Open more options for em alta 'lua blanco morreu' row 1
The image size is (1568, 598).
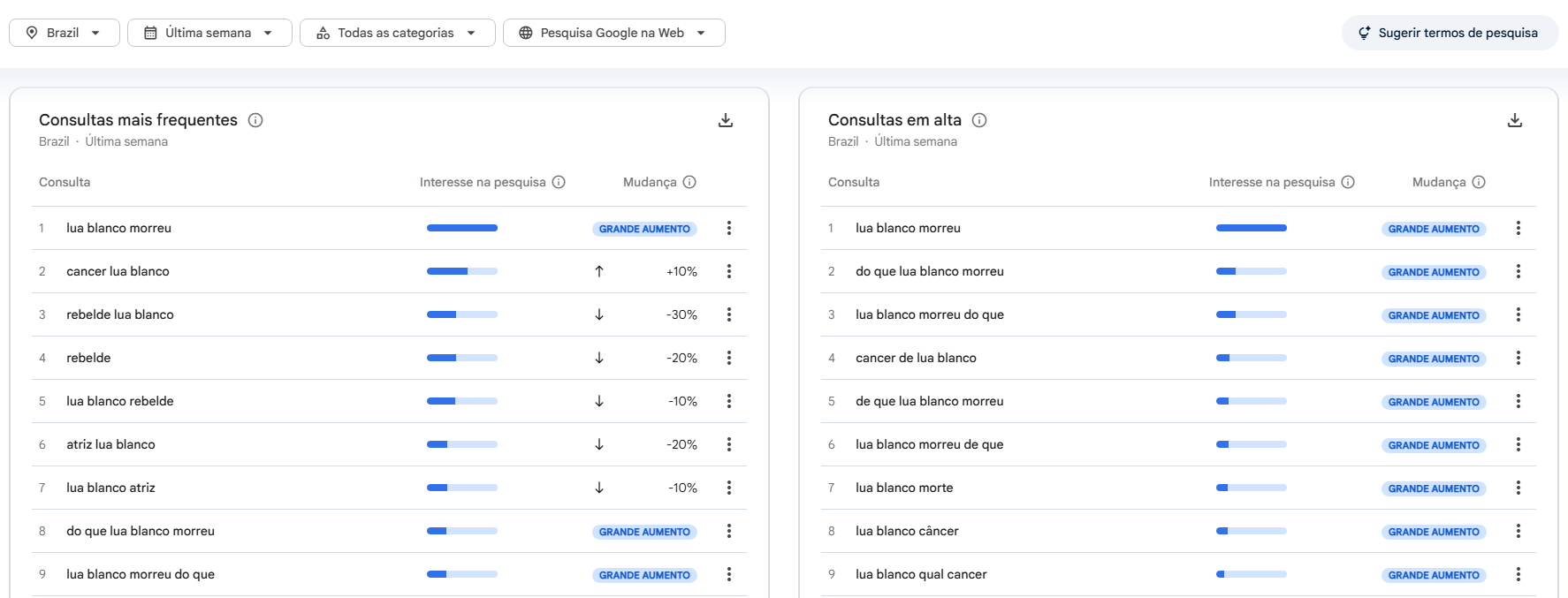[x=1519, y=228]
